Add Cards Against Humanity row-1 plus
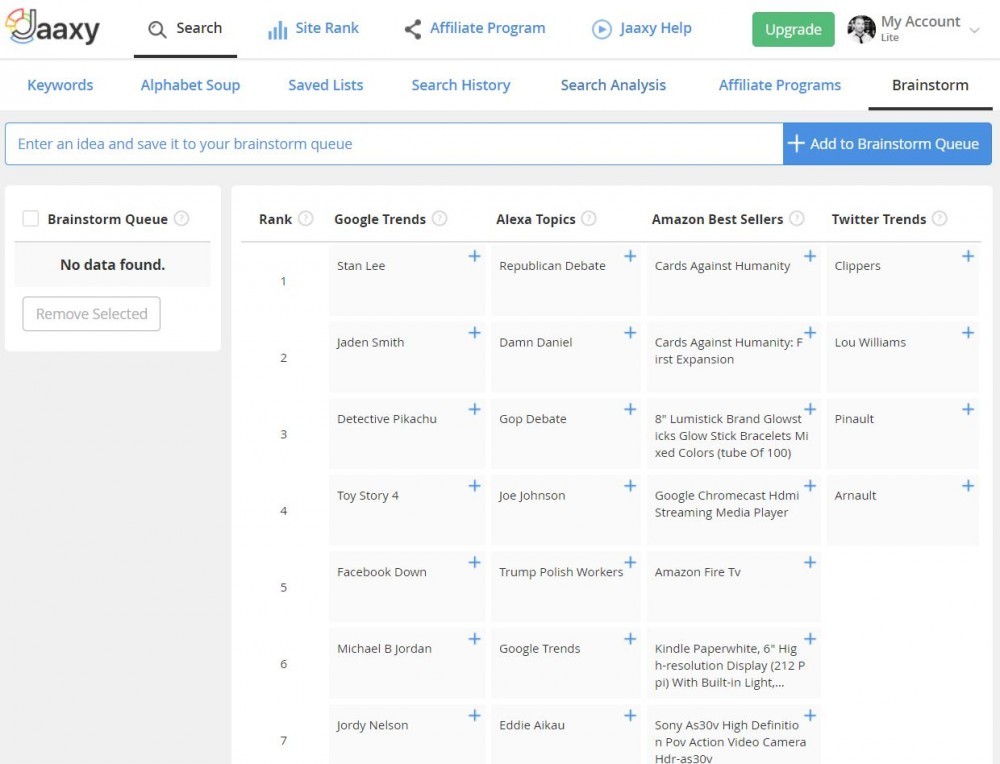1000x764 pixels. [x=810, y=256]
